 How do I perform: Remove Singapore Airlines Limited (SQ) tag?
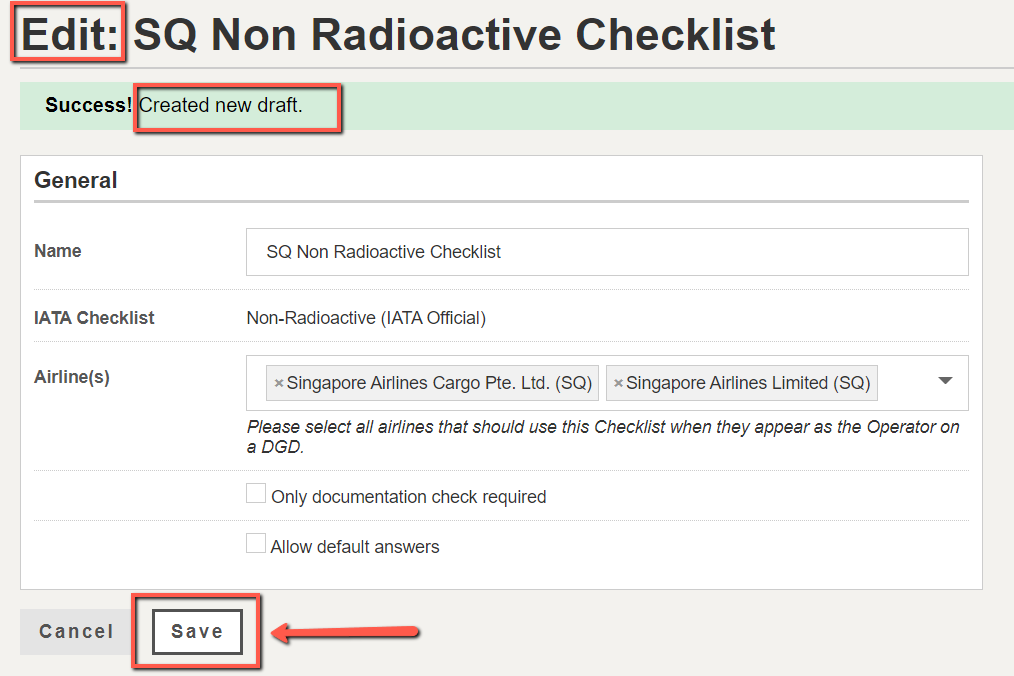coord(618,383)
